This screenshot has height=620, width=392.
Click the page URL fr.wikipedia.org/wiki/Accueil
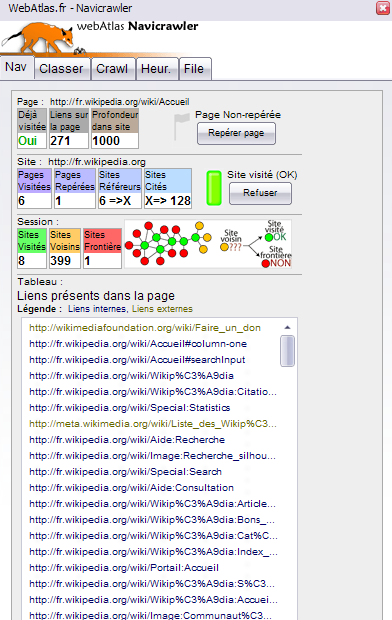point(119,102)
